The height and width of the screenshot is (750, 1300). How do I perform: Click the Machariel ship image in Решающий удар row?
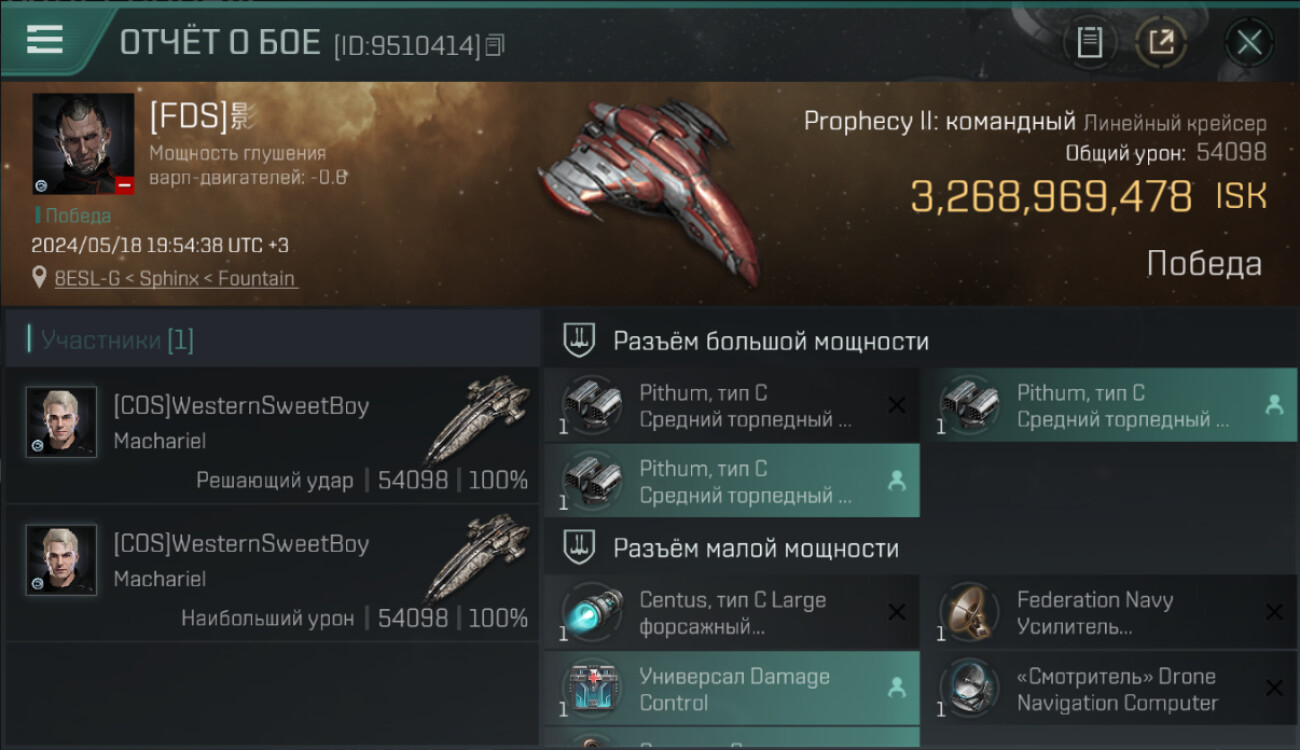[x=476, y=418]
